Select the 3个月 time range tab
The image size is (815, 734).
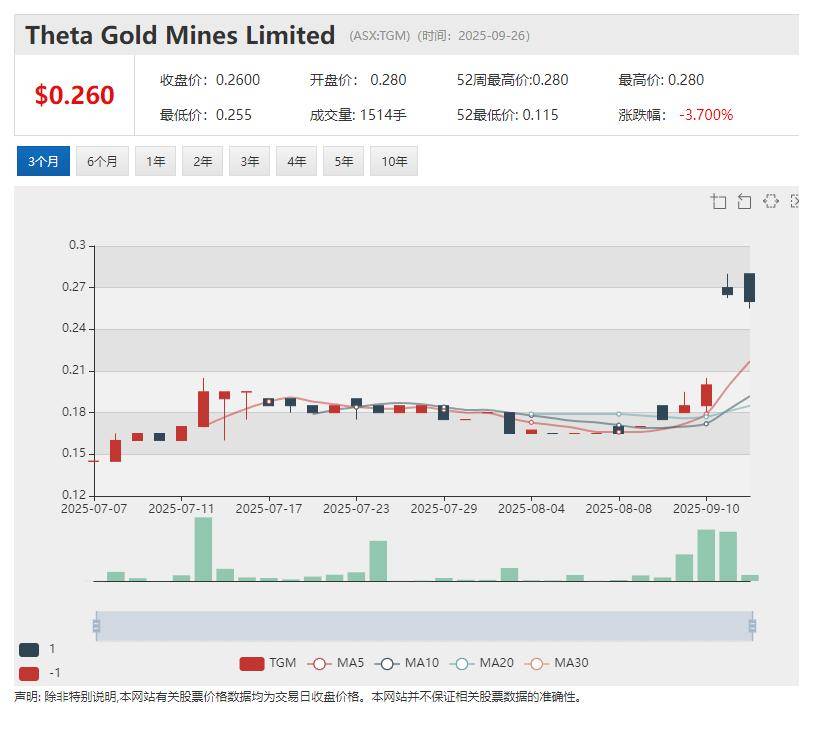(x=43, y=161)
